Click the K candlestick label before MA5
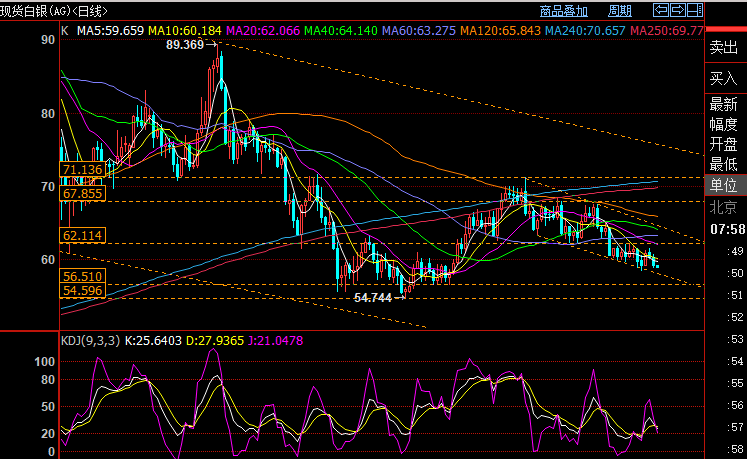The height and width of the screenshot is (459, 747). click(65, 31)
